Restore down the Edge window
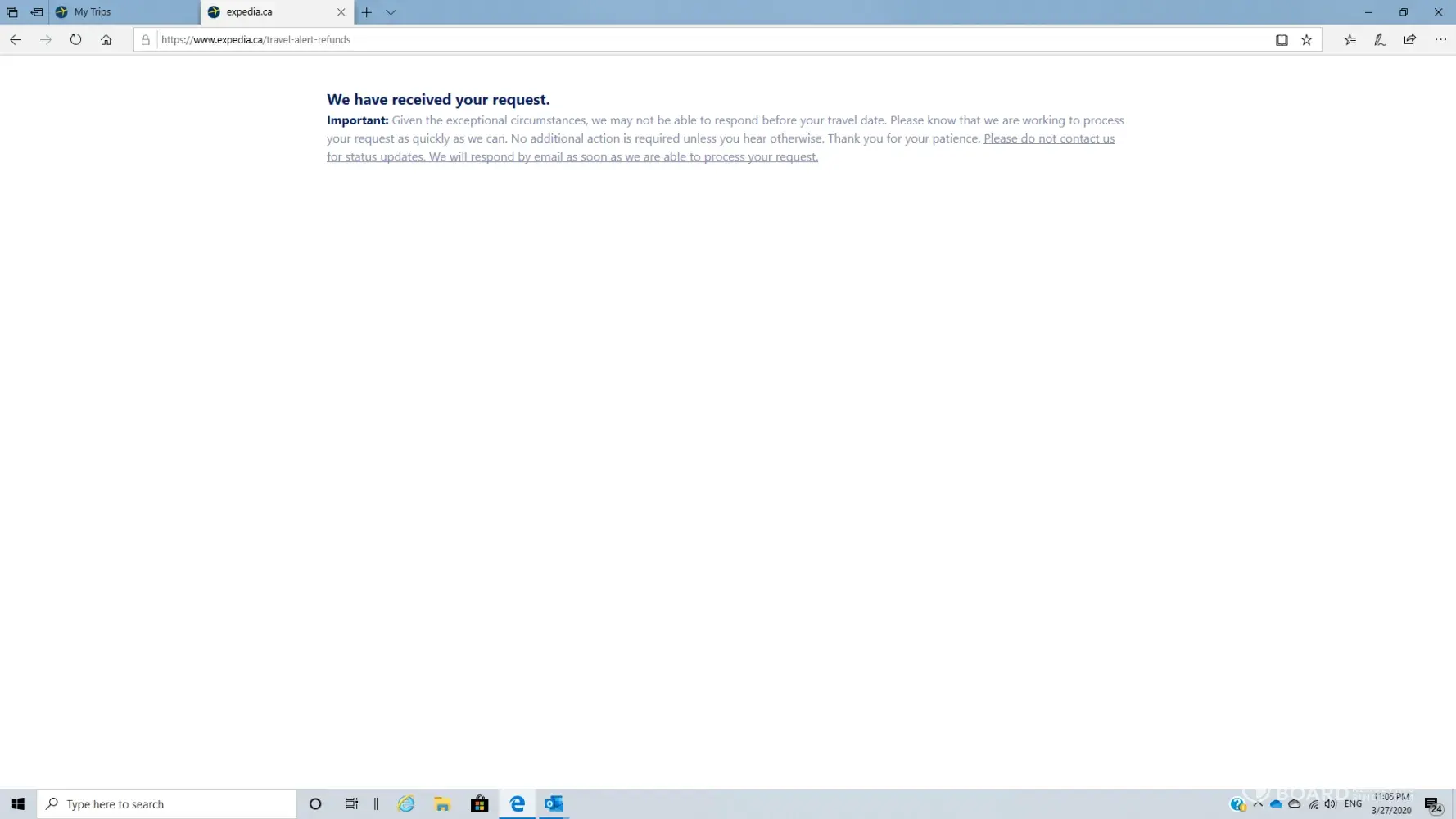 [1404, 12]
